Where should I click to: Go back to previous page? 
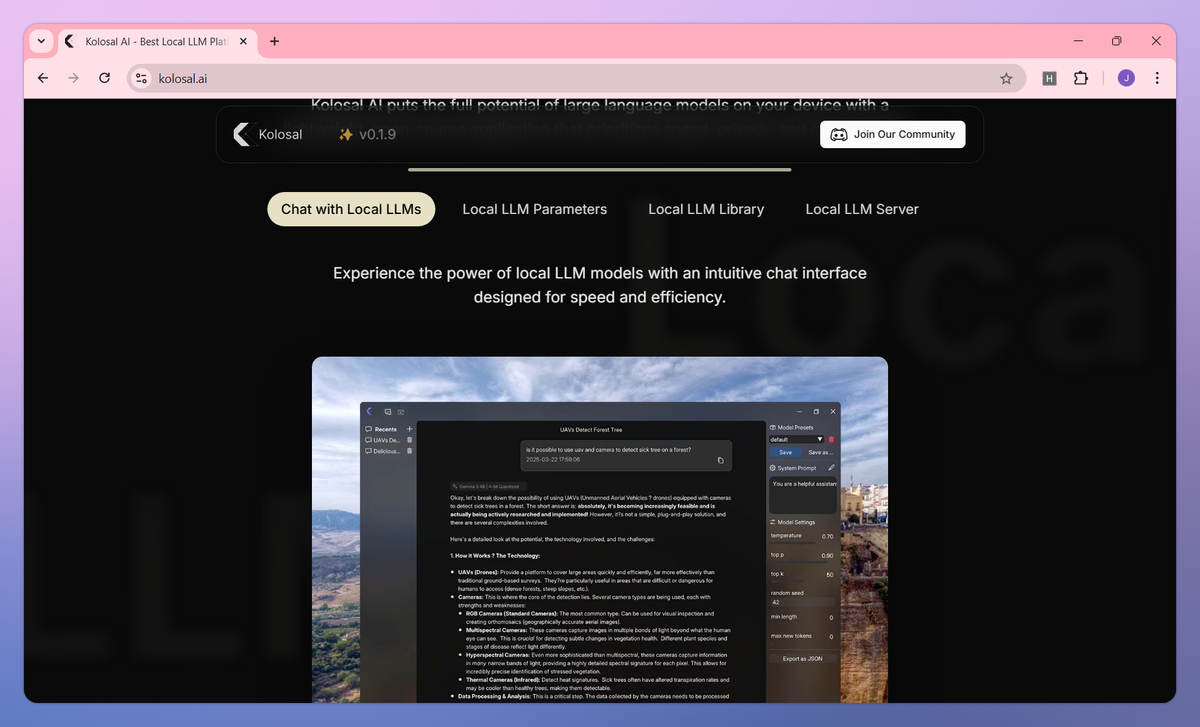point(42,78)
